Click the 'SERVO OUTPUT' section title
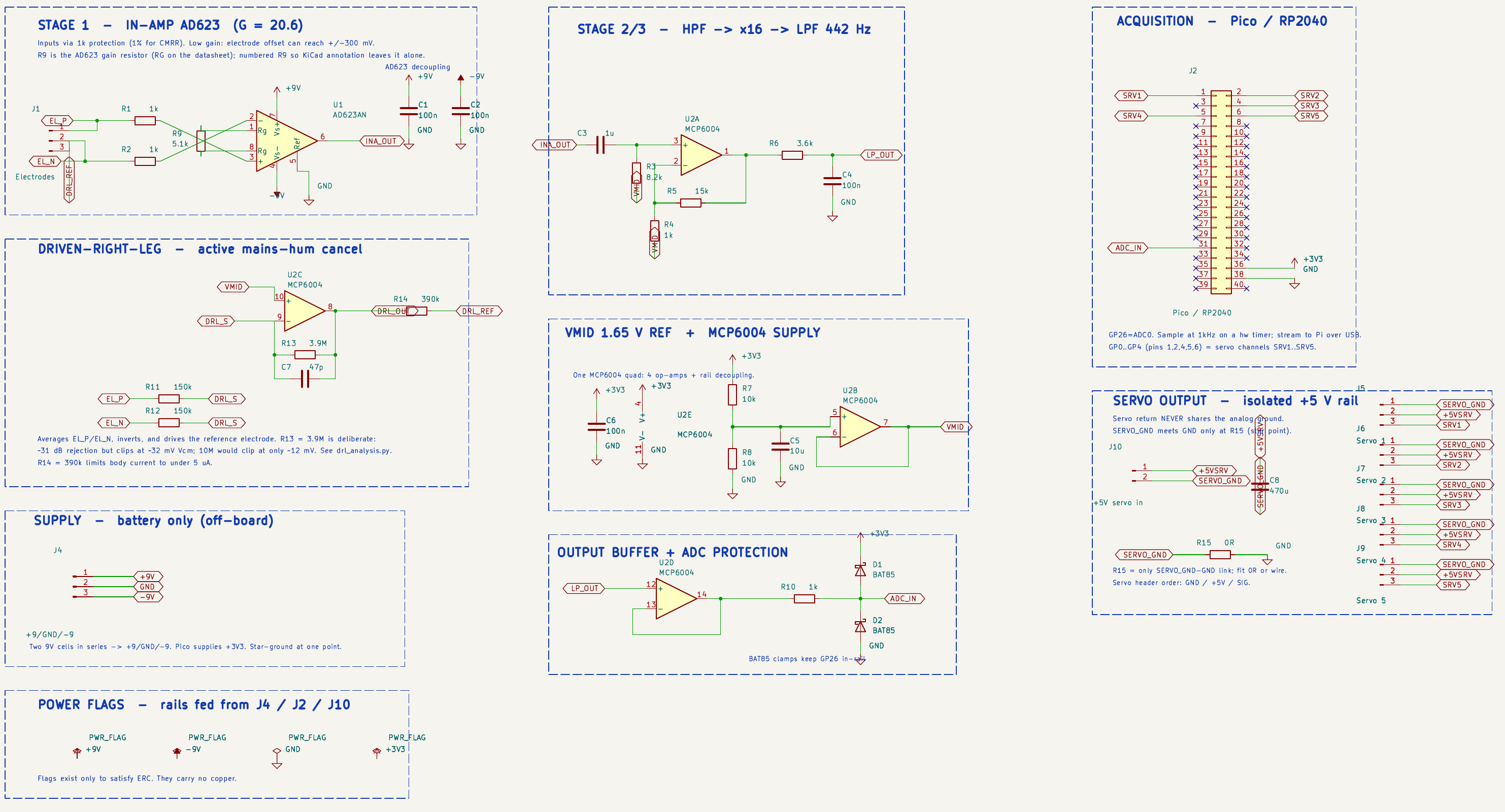Viewport: 1505px width, 812px height. tap(1235, 401)
